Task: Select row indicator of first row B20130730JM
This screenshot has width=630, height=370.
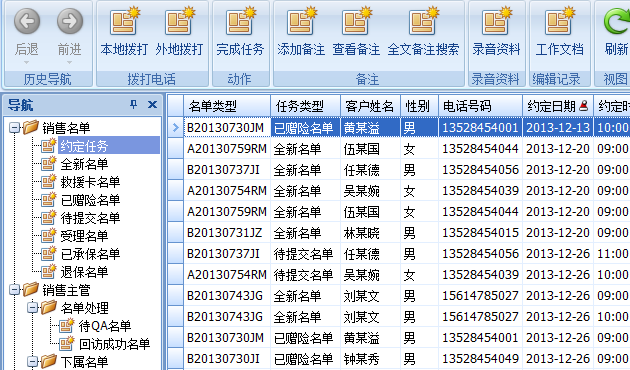Action: [175, 128]
